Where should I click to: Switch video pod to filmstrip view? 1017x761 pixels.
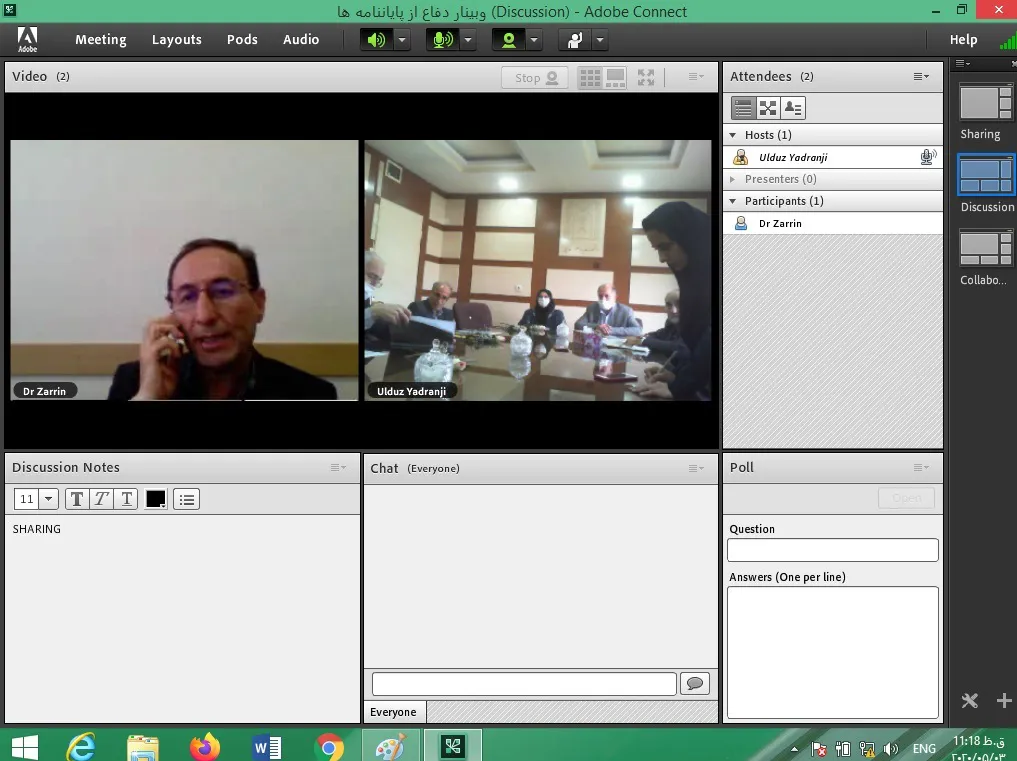point(615,77)
